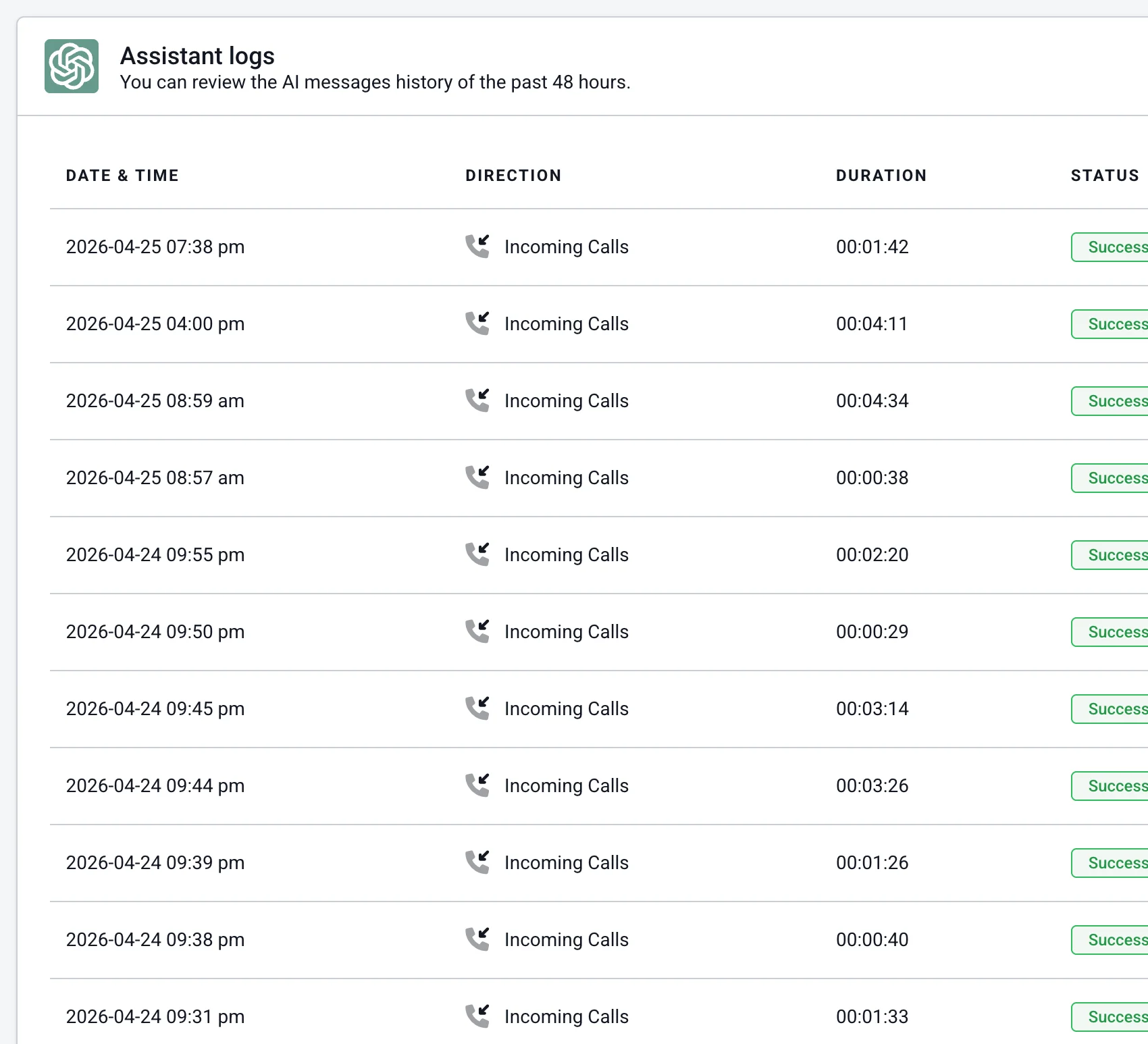Select the 2026-04-25 07:38 pm timestamp
The height and width of the screenshot is (1044, 1148).
coord(155,247)
